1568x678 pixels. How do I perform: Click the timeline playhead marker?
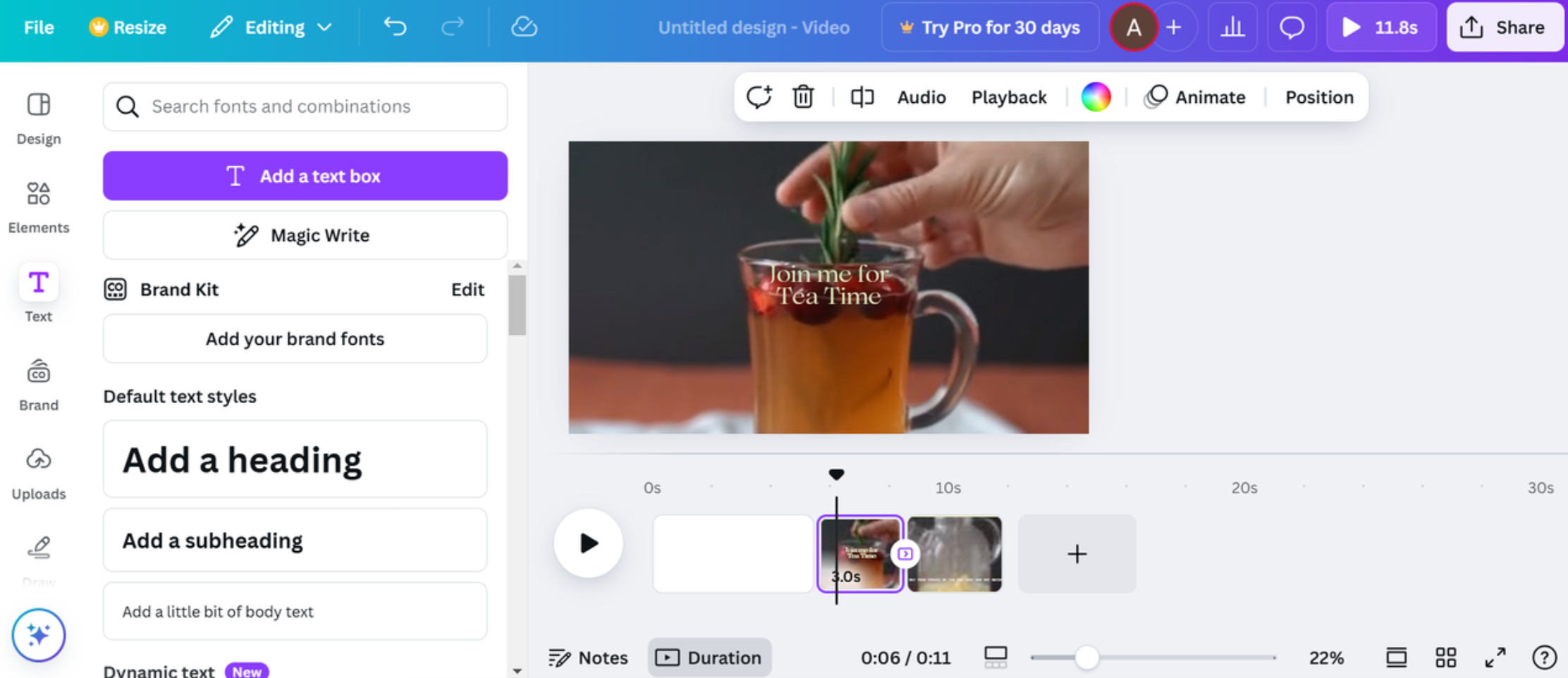point(836,474)
